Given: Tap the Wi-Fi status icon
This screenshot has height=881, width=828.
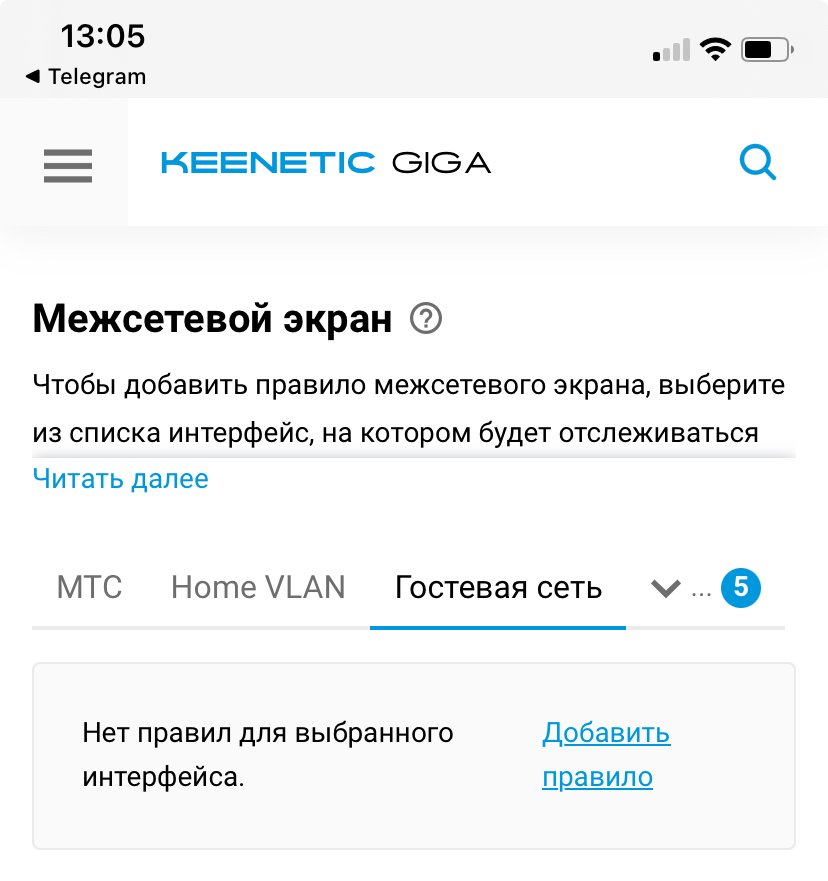Looking at the screenshot, I should pyautogui.click(x=715, y=50).
